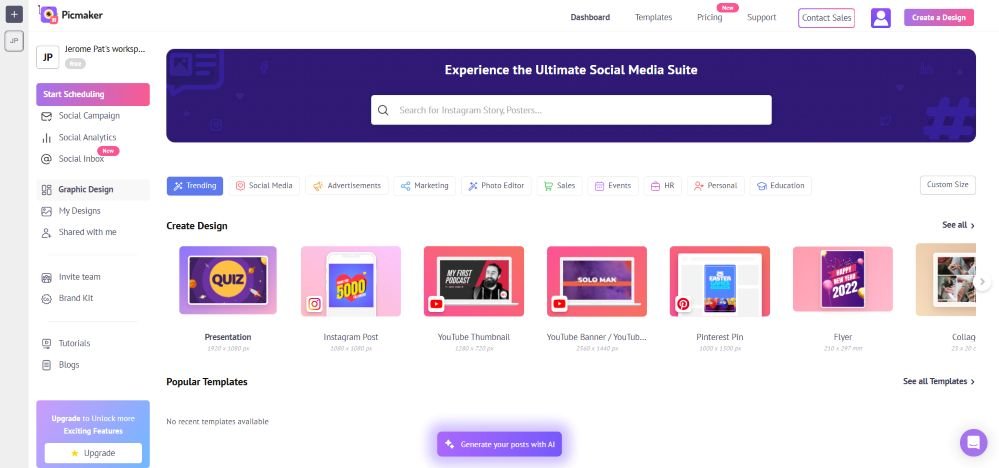Click the Sales cart icon

(548, 186)
